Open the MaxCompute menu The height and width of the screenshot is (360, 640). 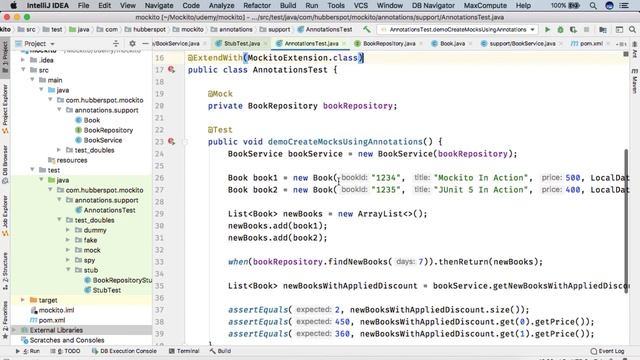pyautogui.click(x=485, y=6)
